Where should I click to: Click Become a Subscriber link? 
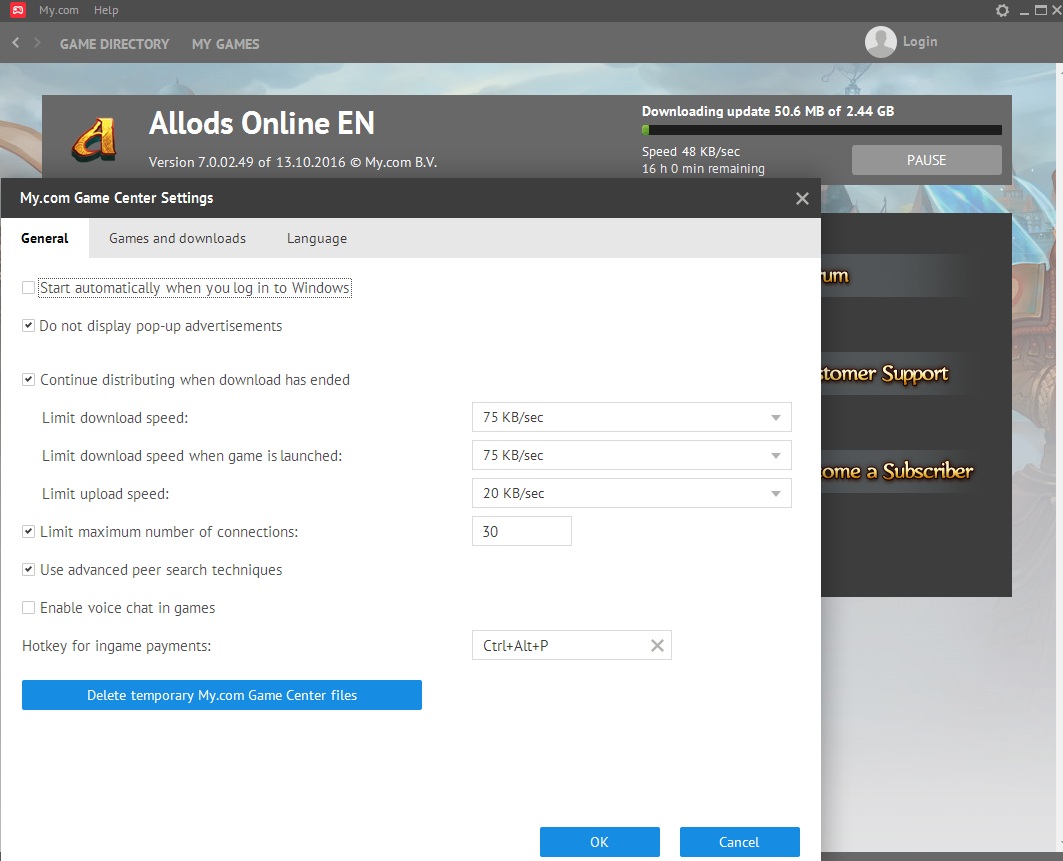pos(896,471)
